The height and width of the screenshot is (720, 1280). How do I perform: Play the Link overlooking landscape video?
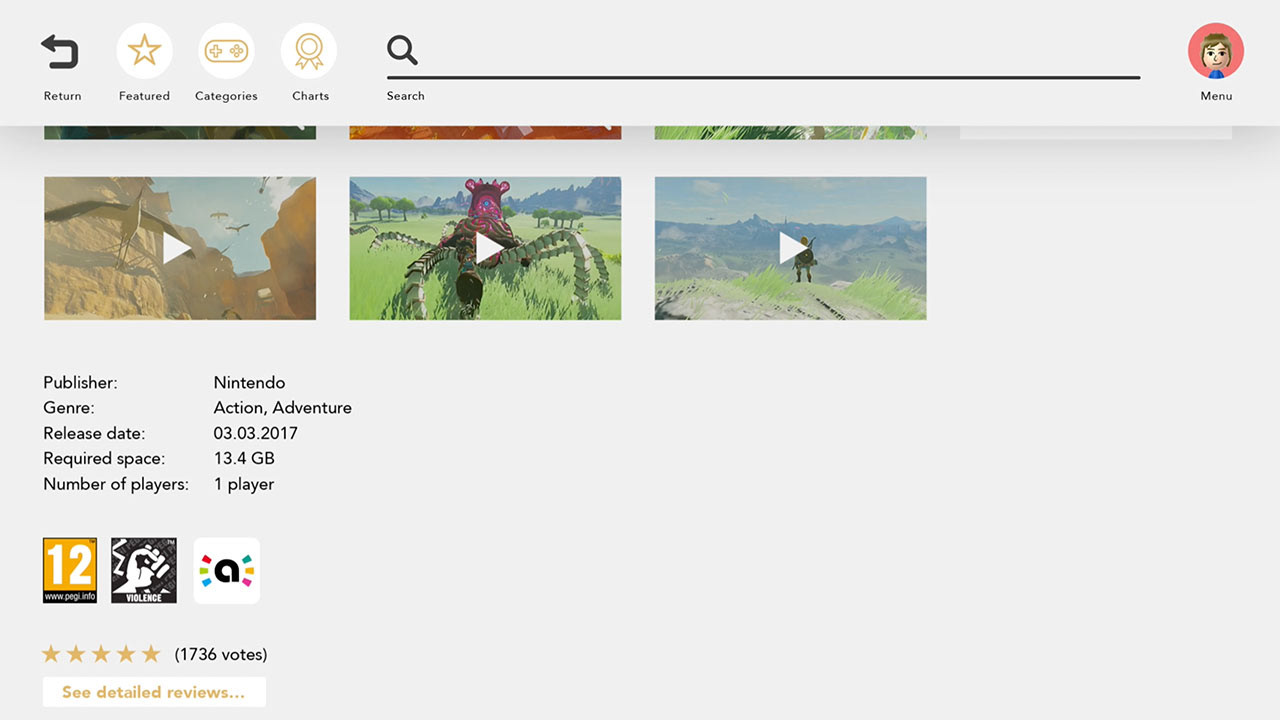[790, 248]
